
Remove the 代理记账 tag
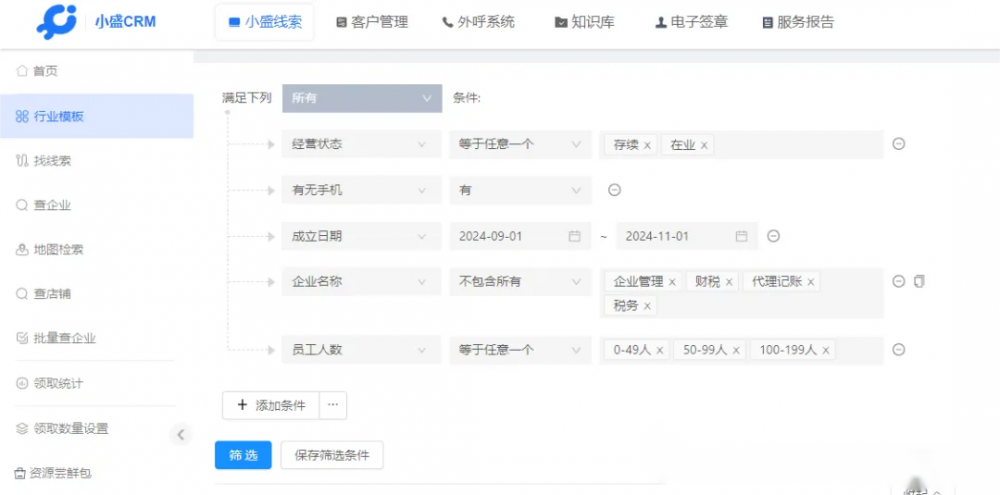811,282
